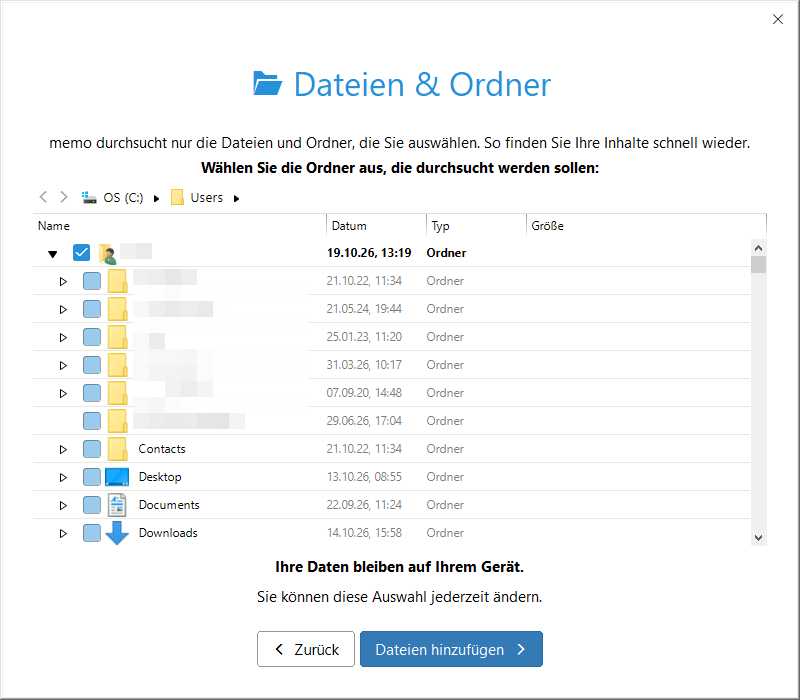Click the forward navigation arrow in path bar
Viewport: 800px width, 700px height.
pyautogui.click(x=63, y=197)
